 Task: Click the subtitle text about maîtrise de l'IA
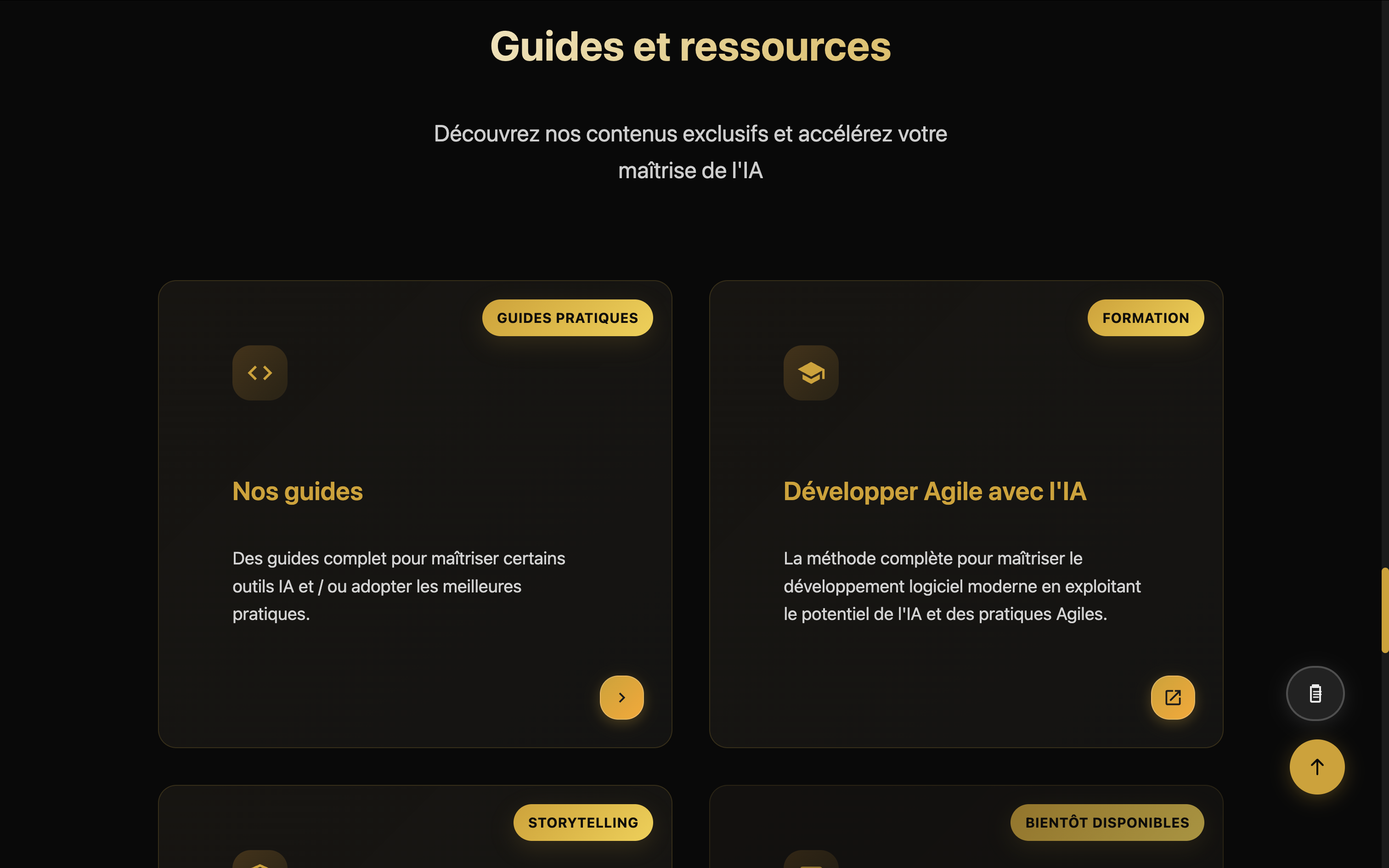click(x=690, y=151)
